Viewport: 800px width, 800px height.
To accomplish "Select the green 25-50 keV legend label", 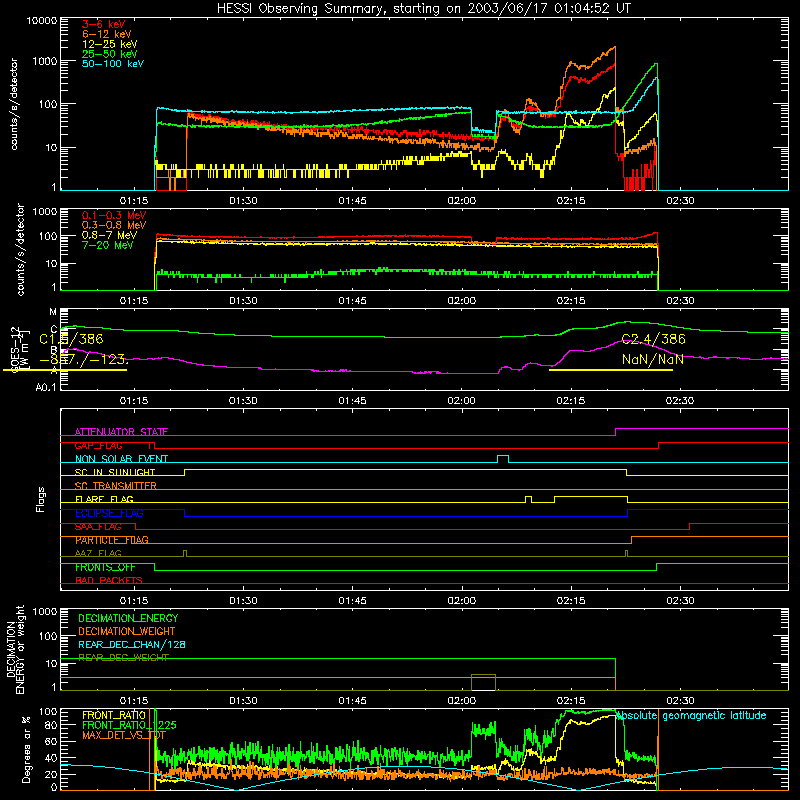I will pos(110,54).
